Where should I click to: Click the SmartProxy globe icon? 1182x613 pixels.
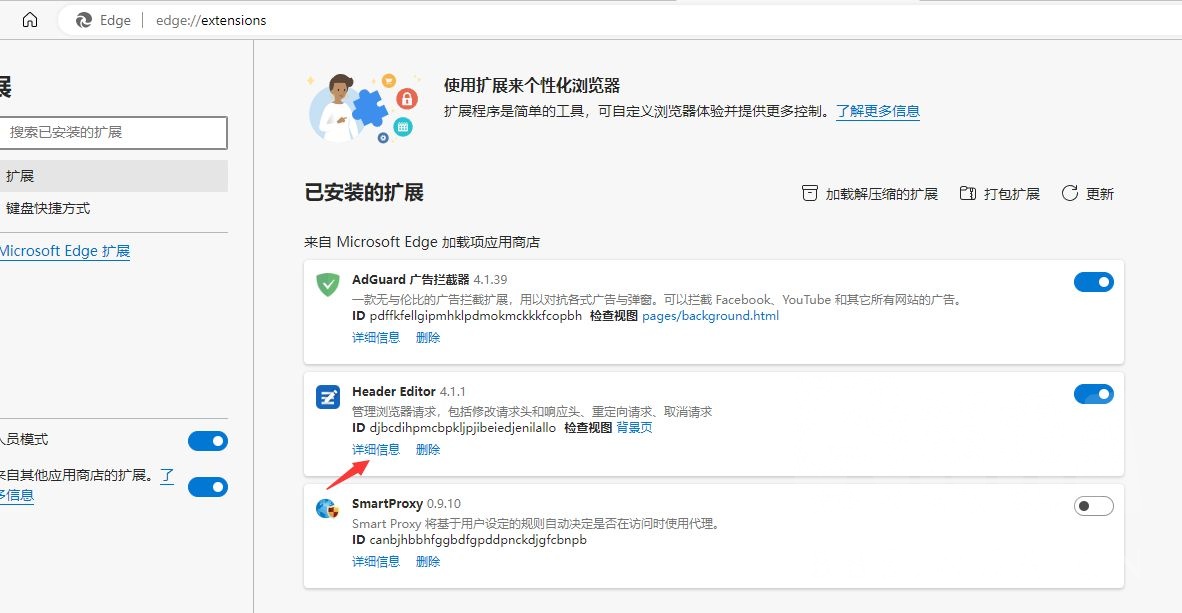(327, 508)
